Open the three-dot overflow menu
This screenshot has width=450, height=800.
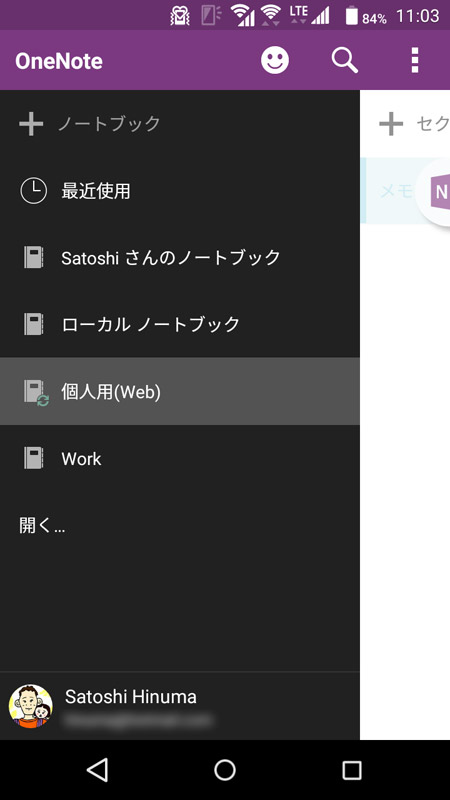pyautogui.click(x=415, y=60)
